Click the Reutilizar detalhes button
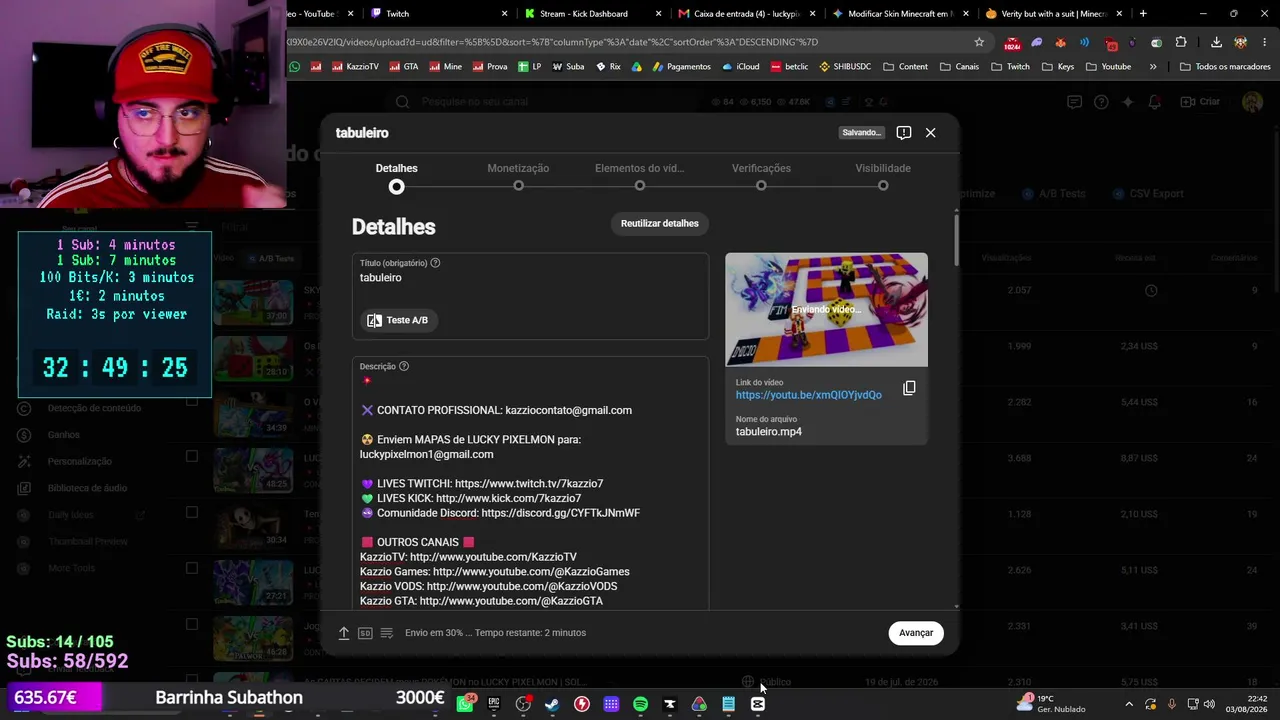Image resolution: width=1280 pixels, height=720 pixels. [660, 223]
